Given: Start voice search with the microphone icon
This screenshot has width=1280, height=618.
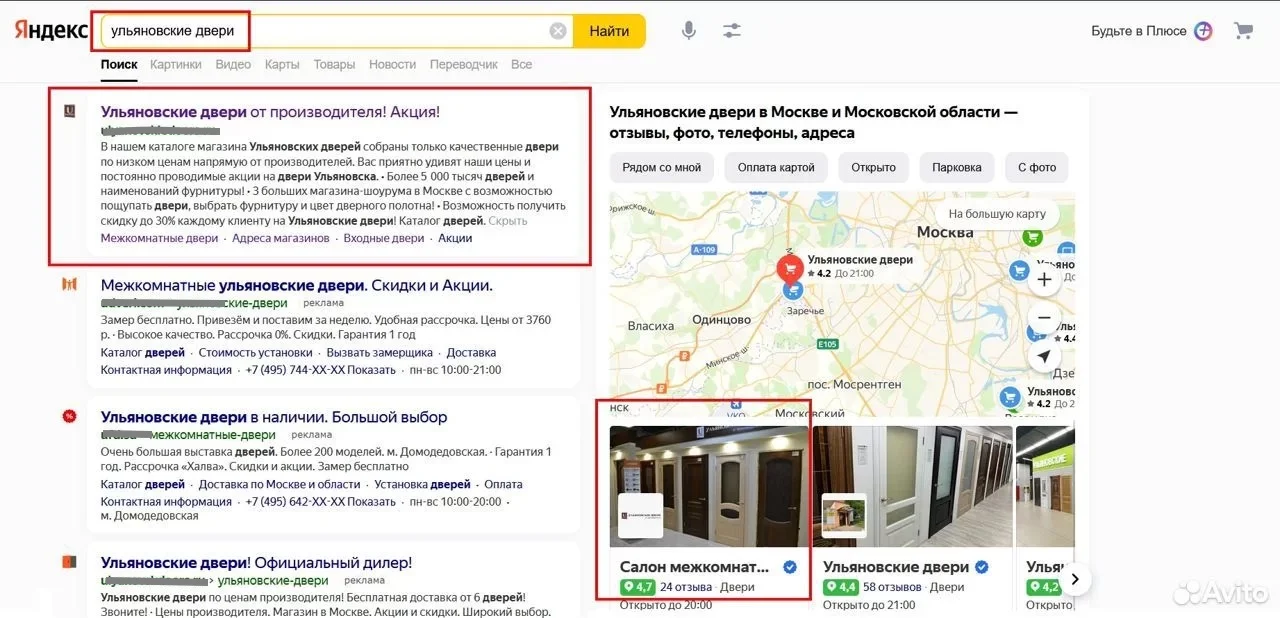Looking at the screenshot, I should [x=689, y=31].
